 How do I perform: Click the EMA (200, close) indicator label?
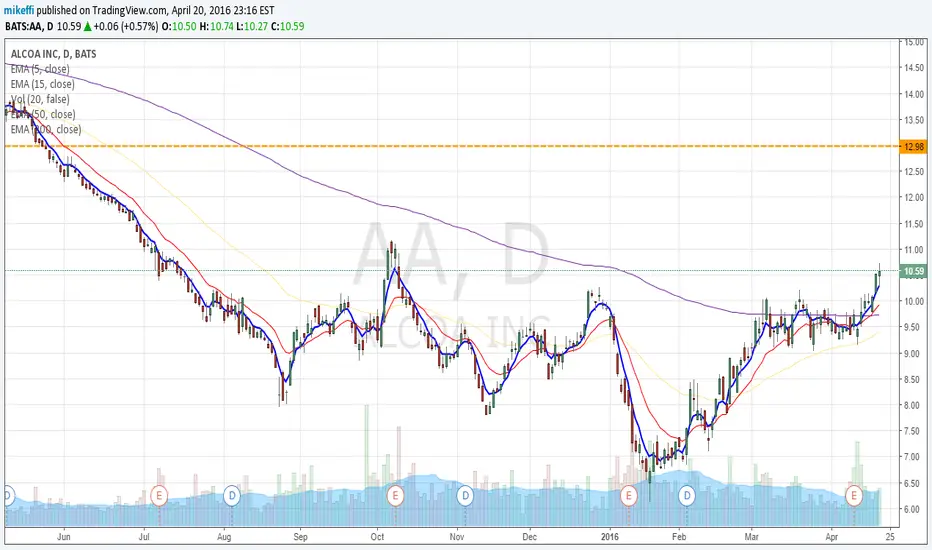point(46,129)
